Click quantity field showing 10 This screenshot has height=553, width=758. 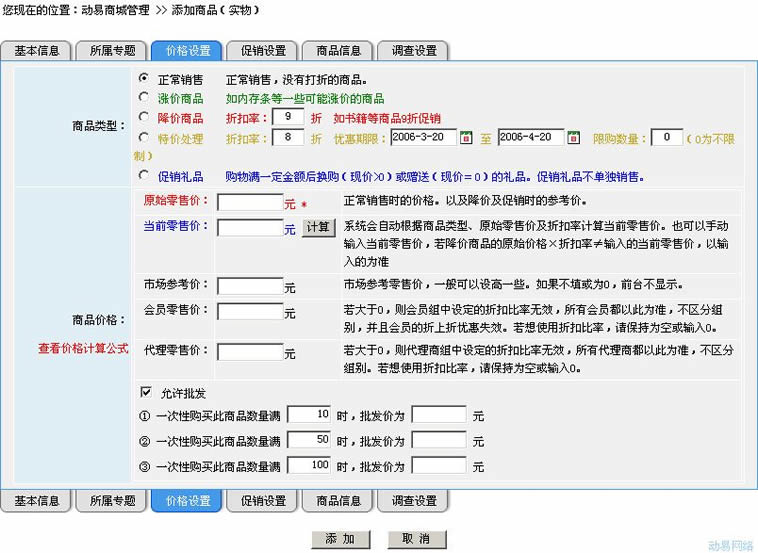[x=309, y=415]
